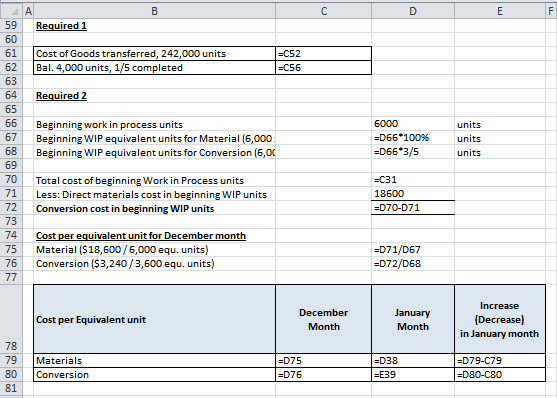The width and height of the screenshot is (557, 398).
Task: Select 'Total cost of beginning Work in Process units'
Action: click(x=154, y=181)
